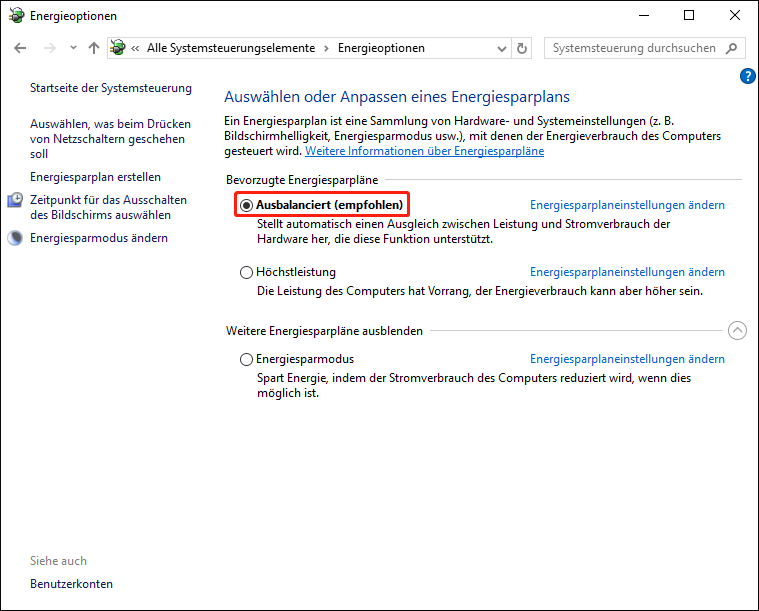The image size is (759, 611).
Task: Click the Energieoptionen breadcrumb segment
Action: pyautogui.click(x=381, y=48)
